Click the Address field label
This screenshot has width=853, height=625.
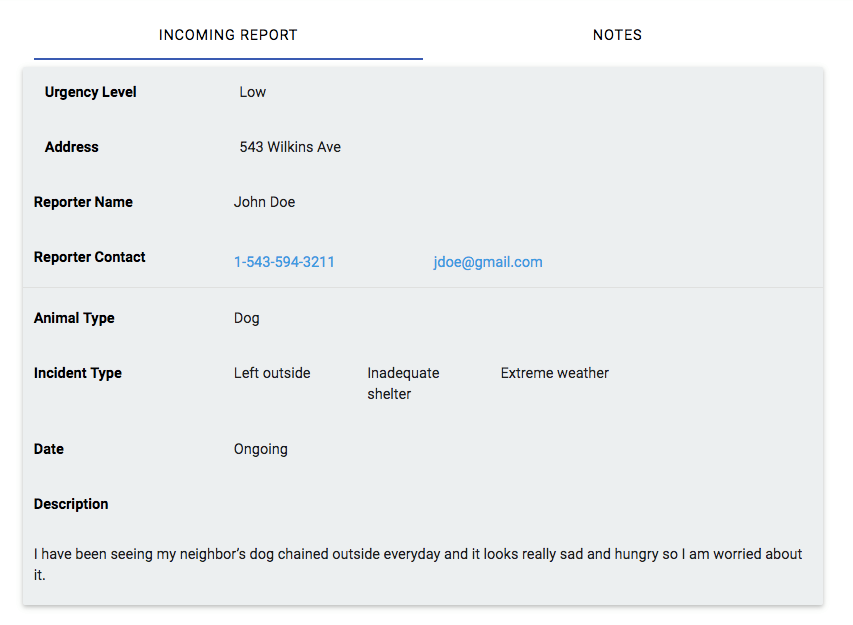(71, 147)
